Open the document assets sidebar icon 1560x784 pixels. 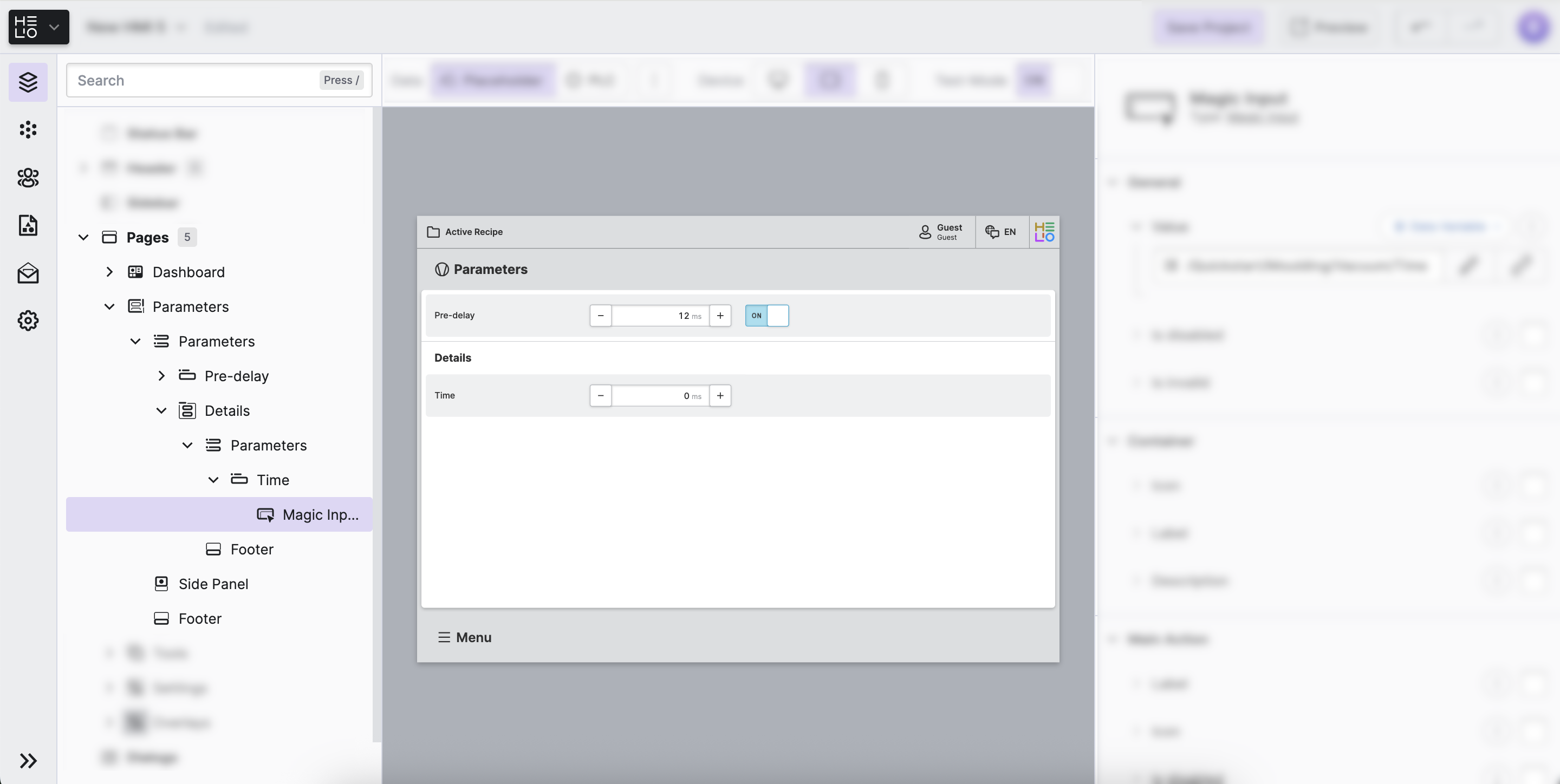[28, 225]
